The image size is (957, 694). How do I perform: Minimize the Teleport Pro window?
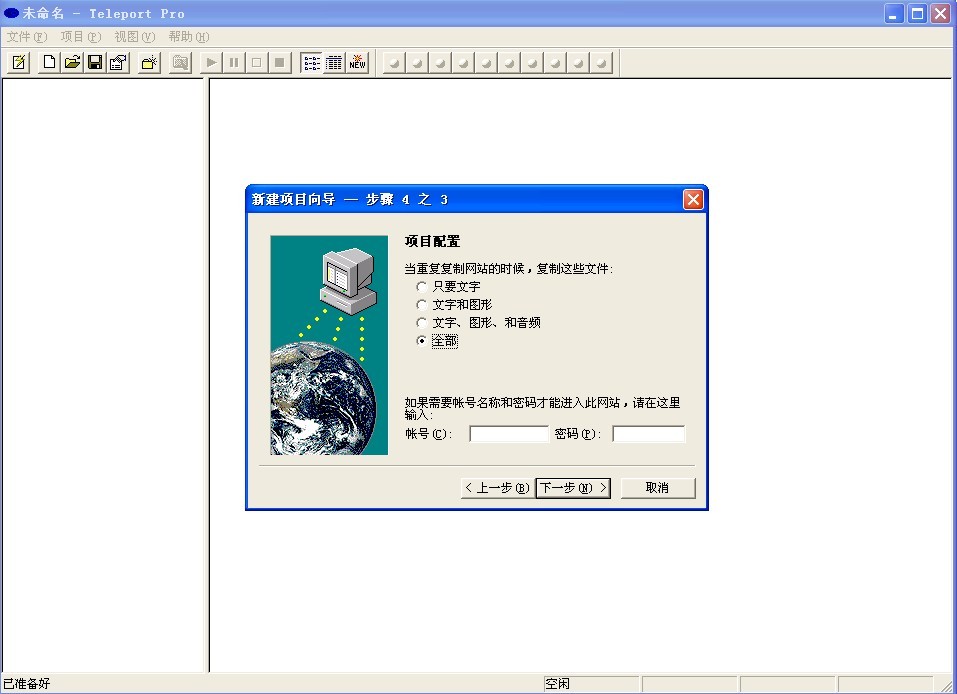click(894, 13)
